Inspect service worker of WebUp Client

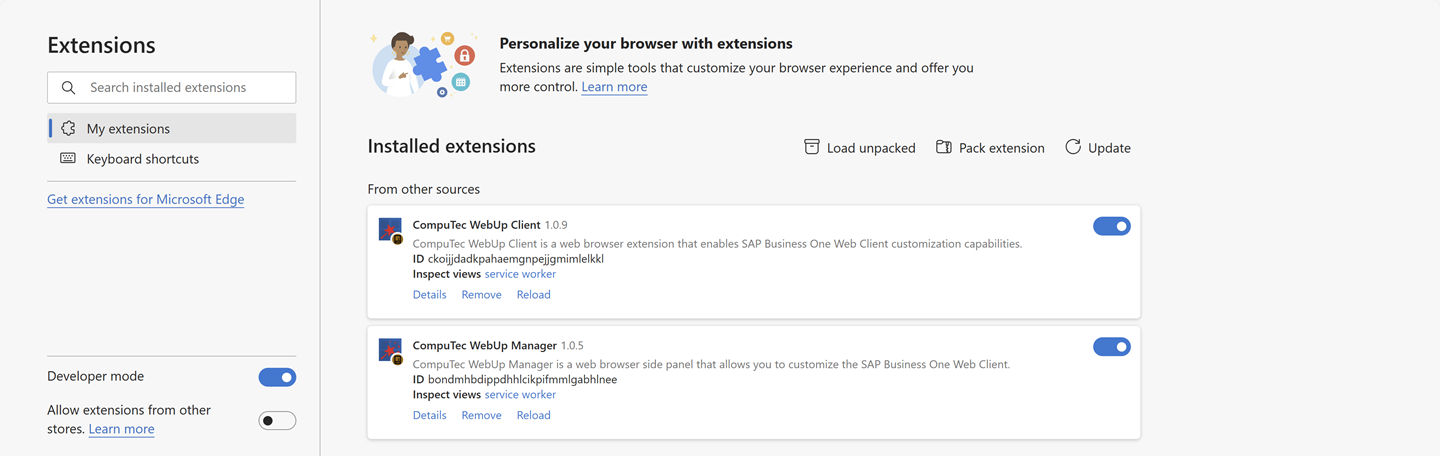tap(520, 274)
